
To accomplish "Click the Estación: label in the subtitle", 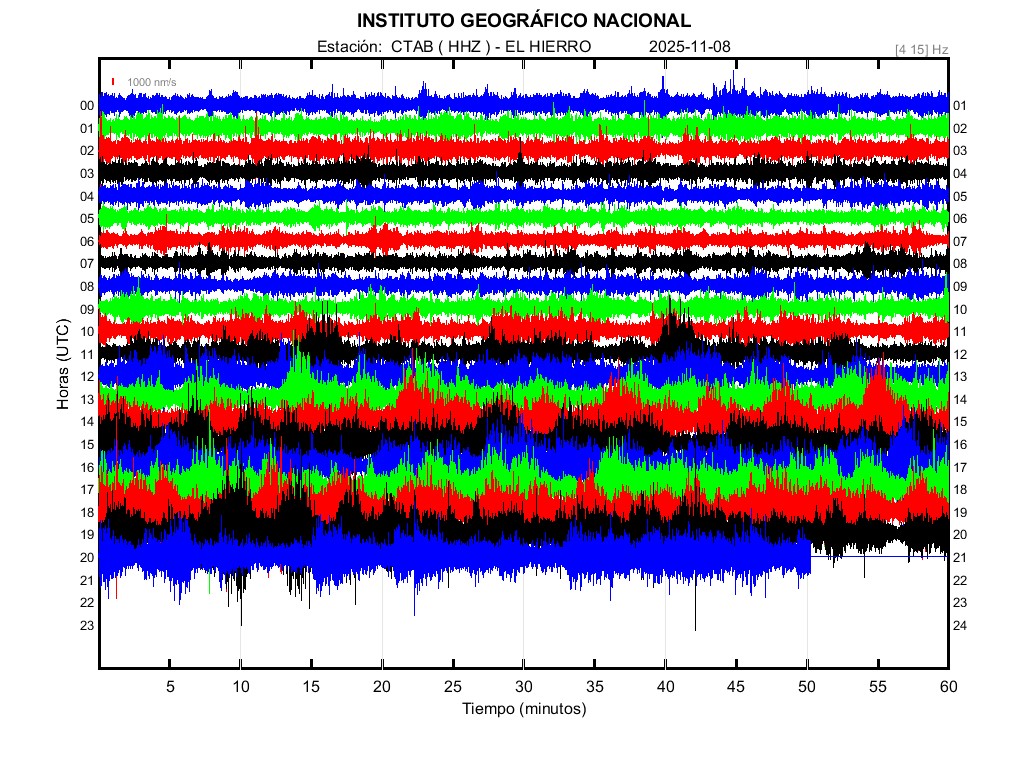I will tap(349, 47).
